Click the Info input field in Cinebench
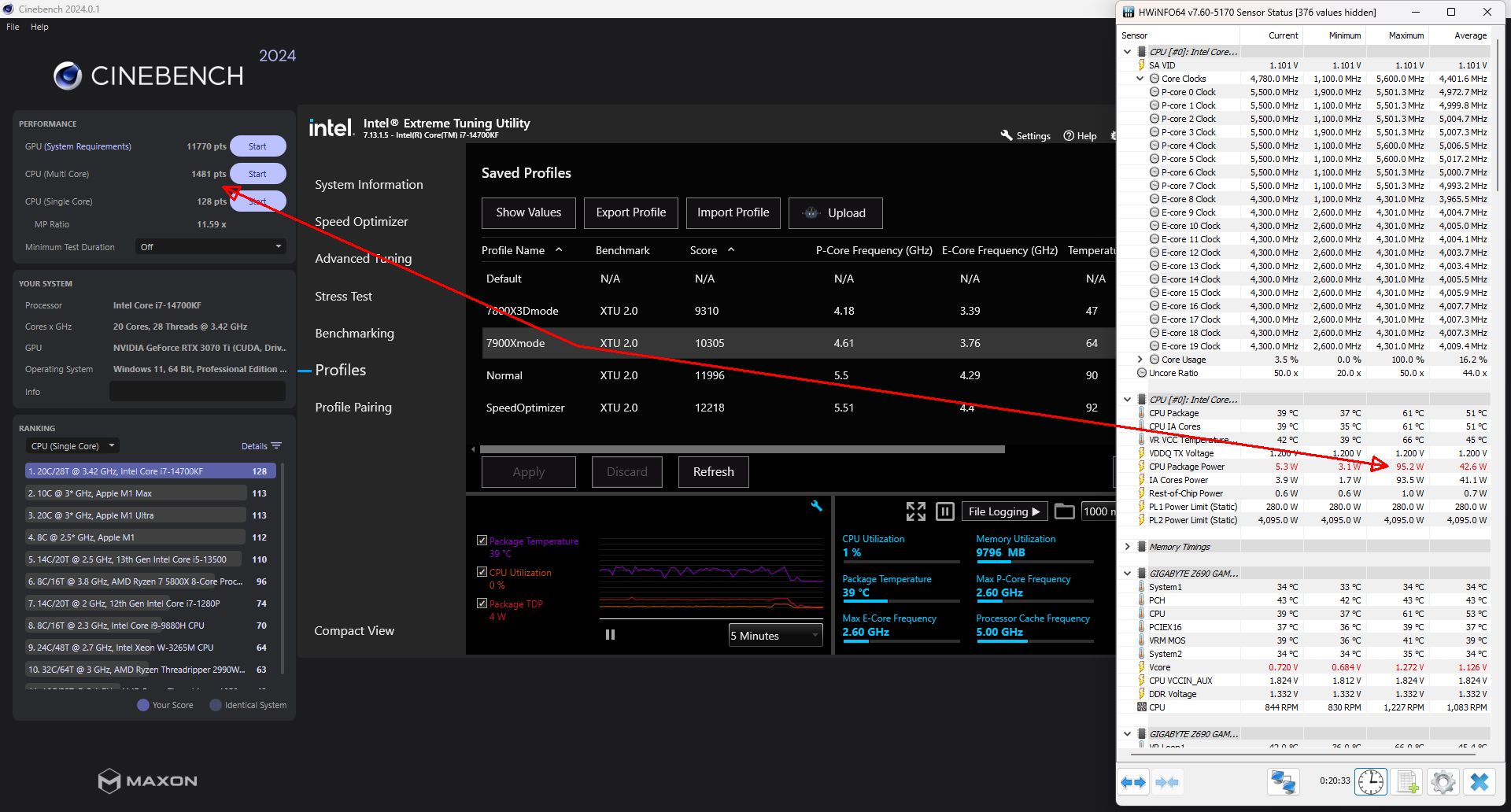Image resolution: width=1511 pixels, height=812 pixels. (198, 392)
